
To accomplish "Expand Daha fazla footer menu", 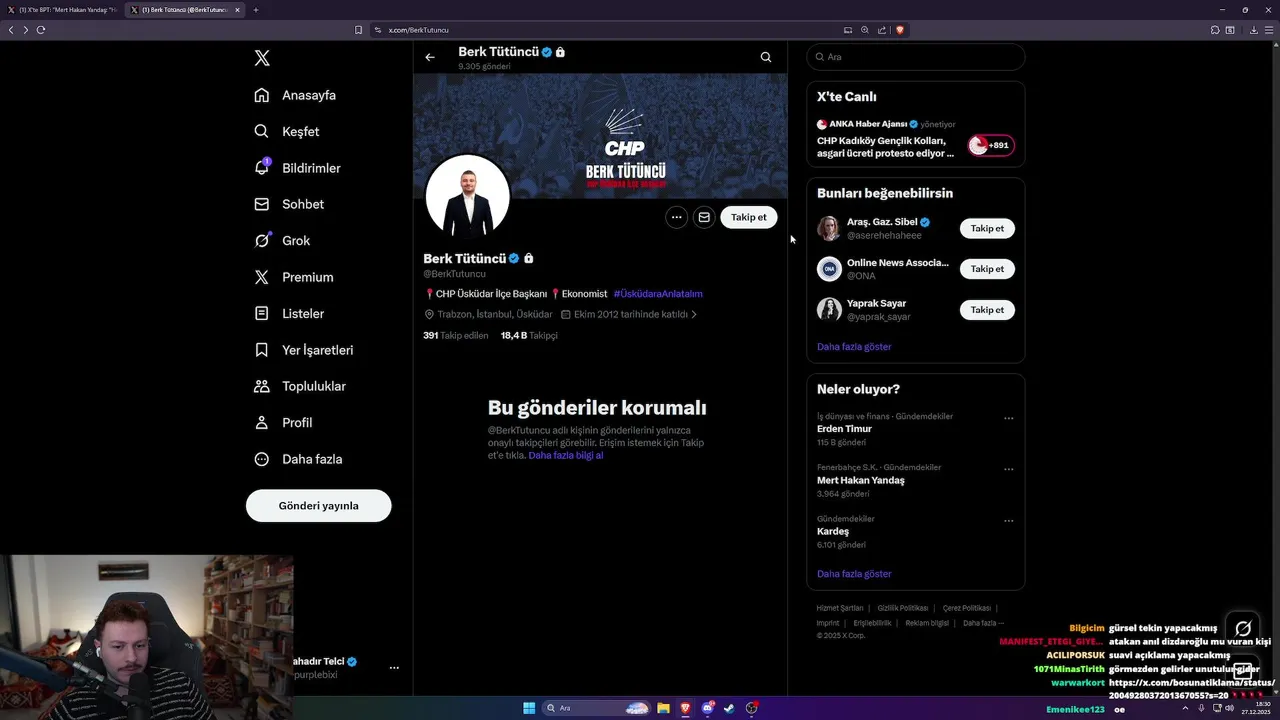I will tap(983, 623).
